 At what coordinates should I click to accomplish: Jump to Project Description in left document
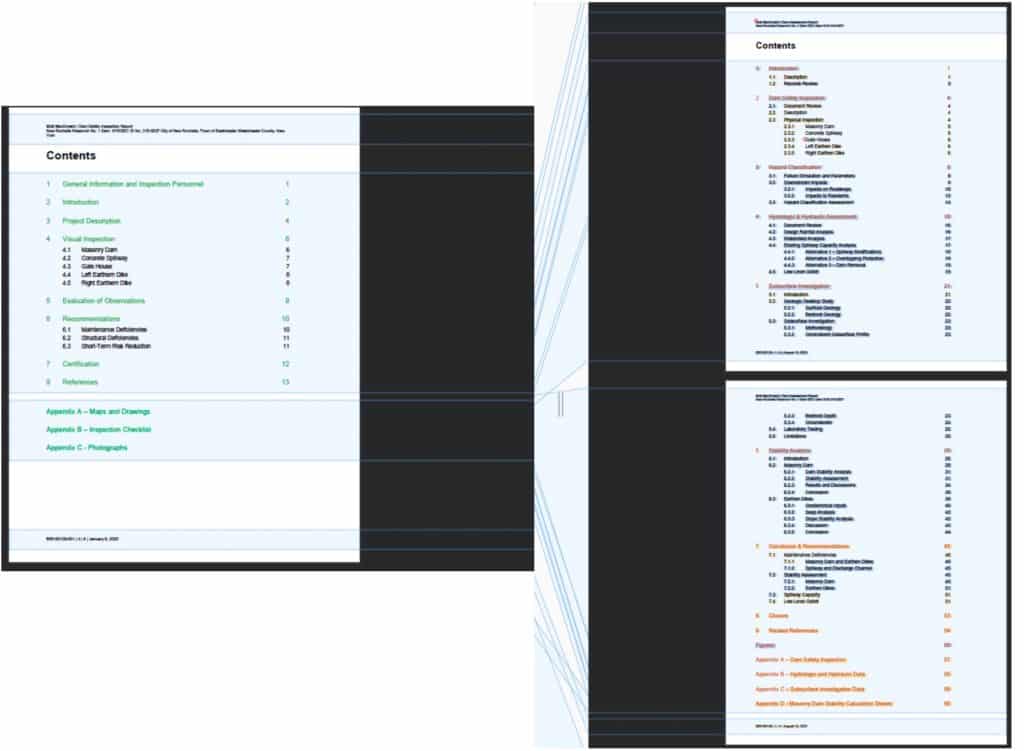pos(91,221)
